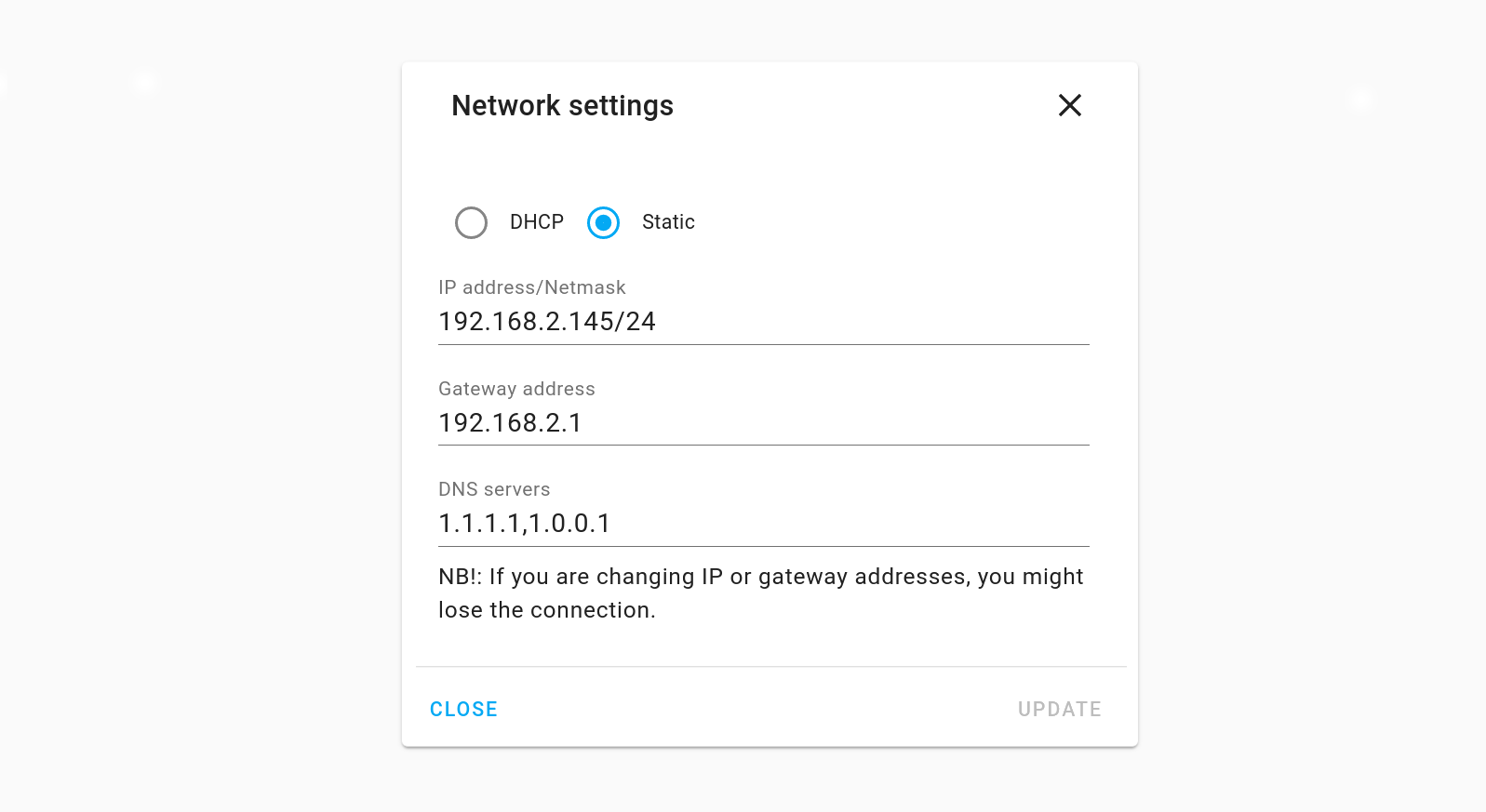Click "lose the connection." warning line
The width and height of the screenshot is (1486, 812).
coord(547,610)
